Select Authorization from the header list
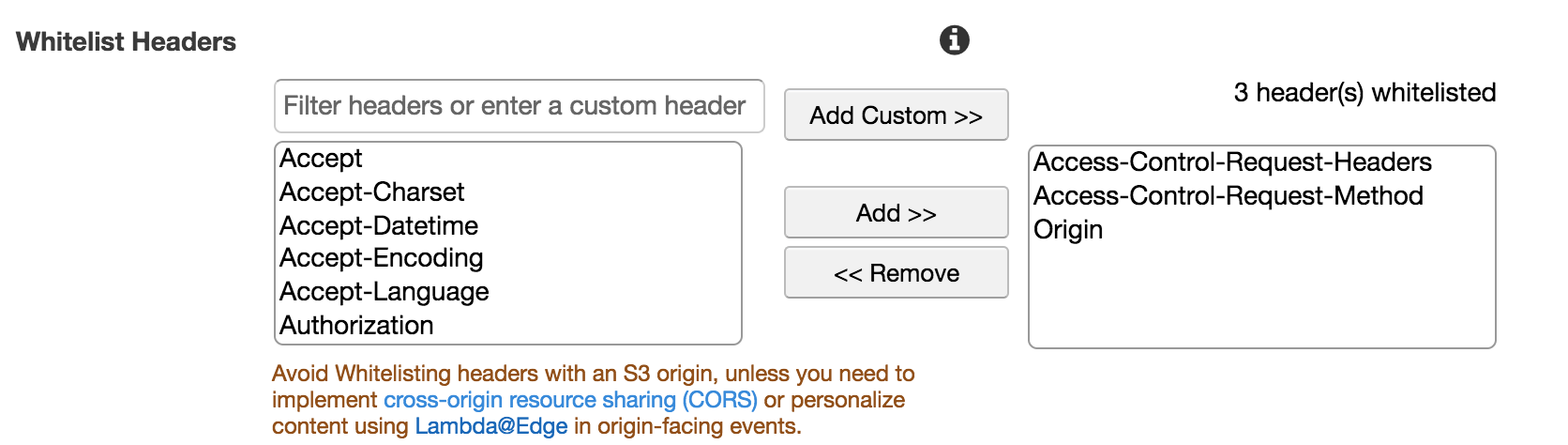The height and width of the screenshot is (445, 1568). (x=508, y=325)
